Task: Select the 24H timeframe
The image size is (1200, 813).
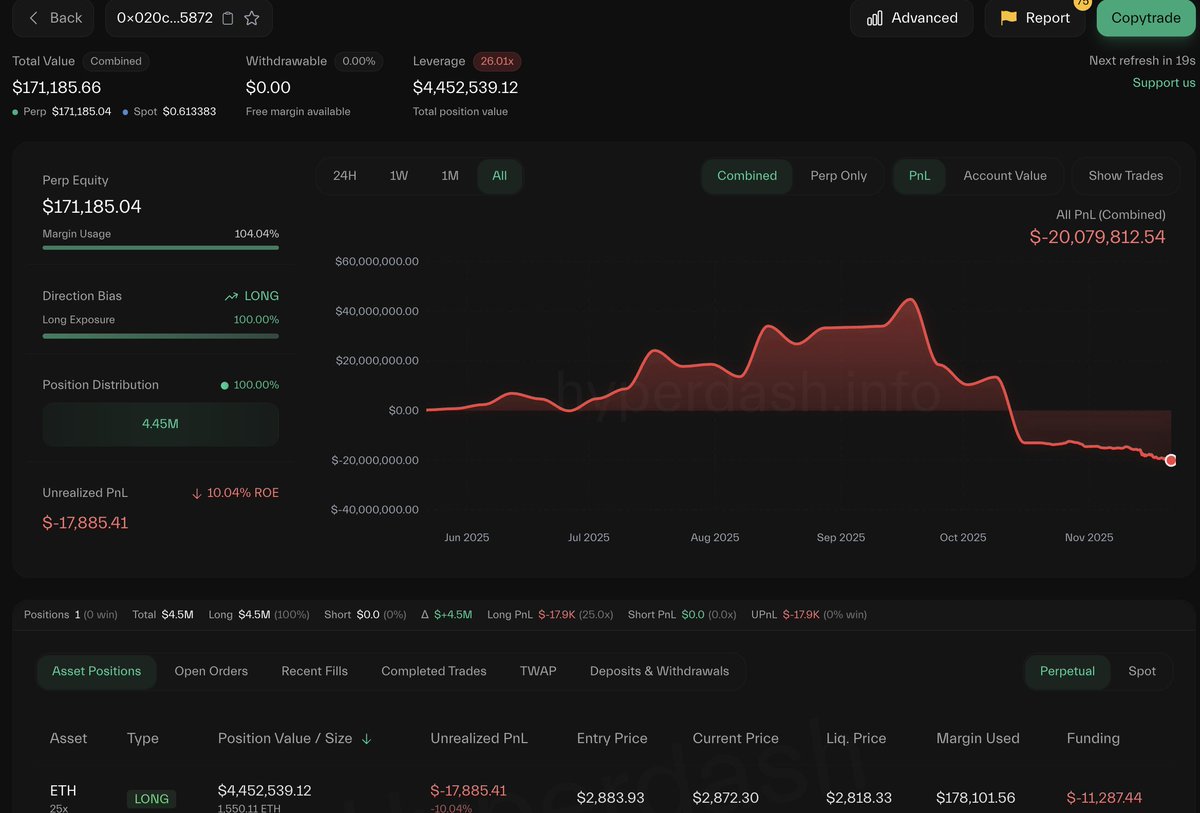Action: pos(345,176)
